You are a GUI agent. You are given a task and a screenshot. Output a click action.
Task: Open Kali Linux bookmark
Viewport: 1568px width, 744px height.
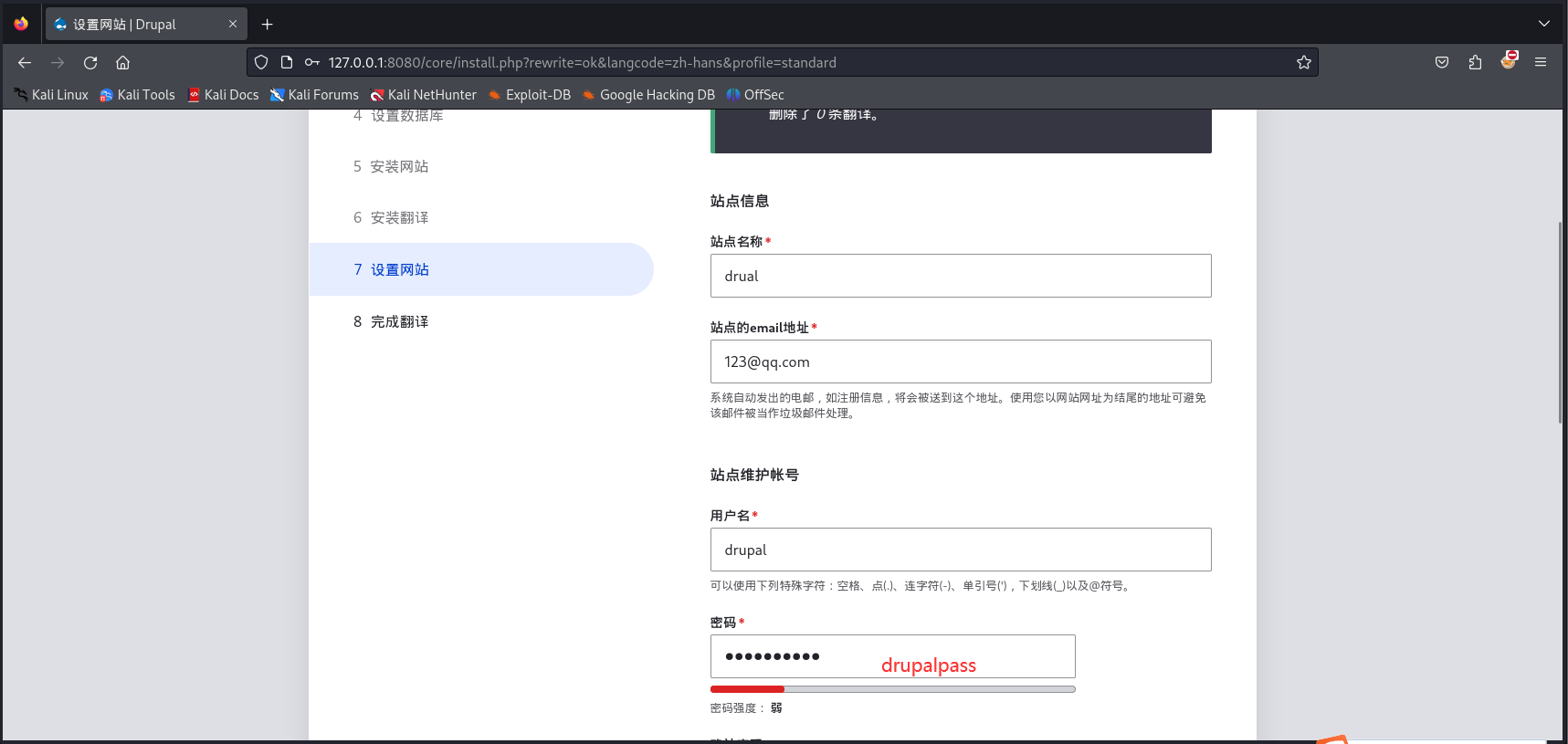coord(51,95)
